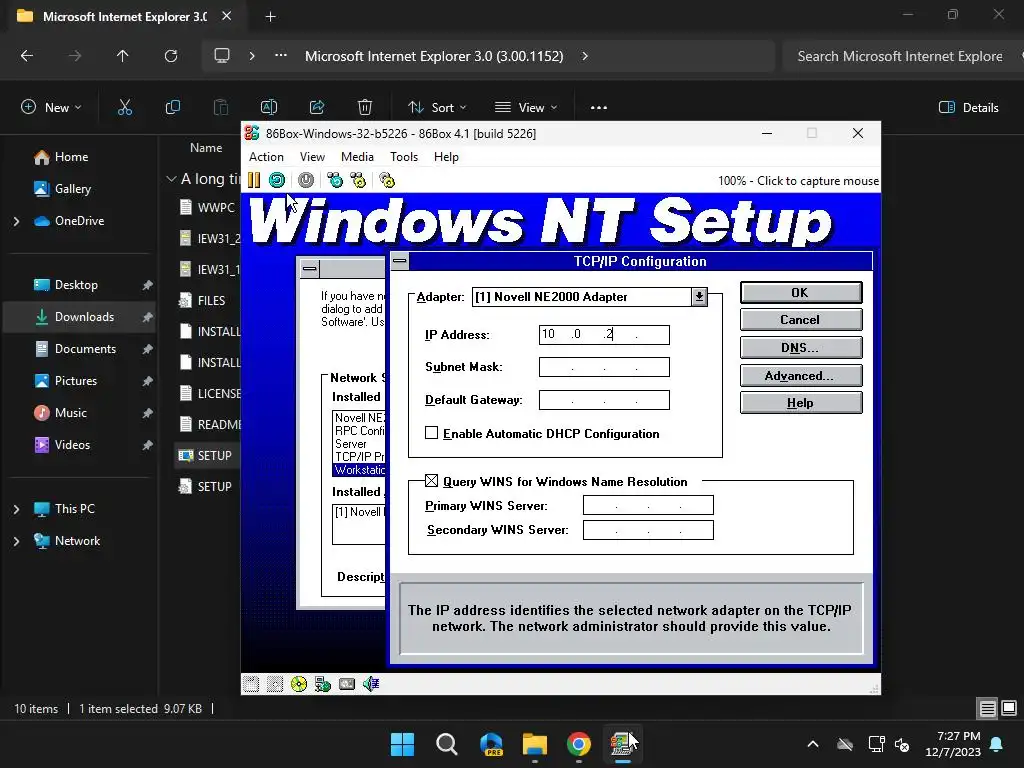Go back in File Explorer
The height and width of the screenshot is (768, 1024).
27,56
